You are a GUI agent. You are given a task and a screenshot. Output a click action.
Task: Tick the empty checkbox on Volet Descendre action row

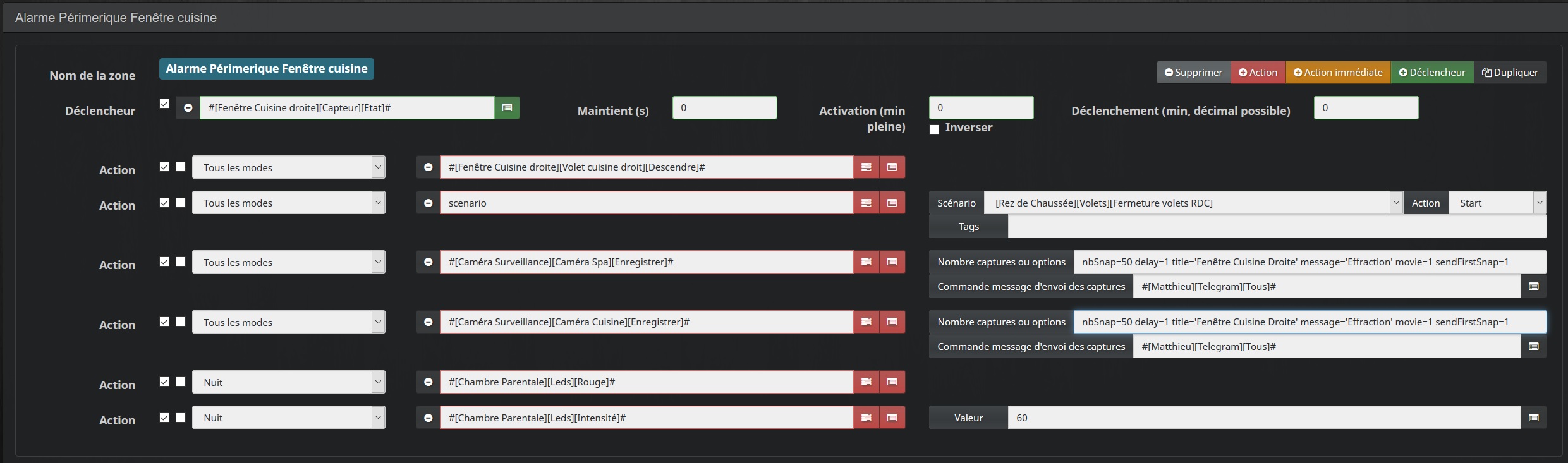point(181,167)
